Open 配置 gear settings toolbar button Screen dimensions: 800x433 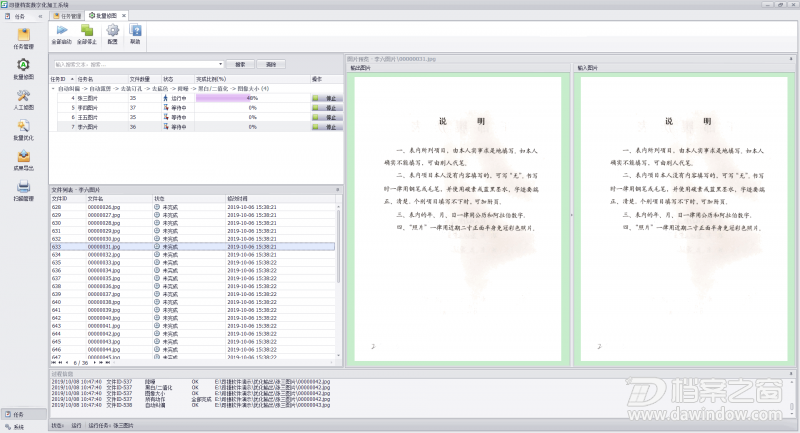(113, 35)
